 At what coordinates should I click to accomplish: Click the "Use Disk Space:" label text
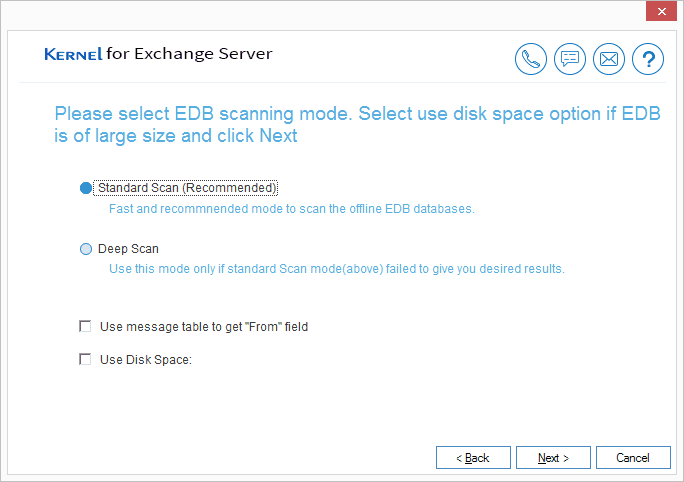[146, 360]
